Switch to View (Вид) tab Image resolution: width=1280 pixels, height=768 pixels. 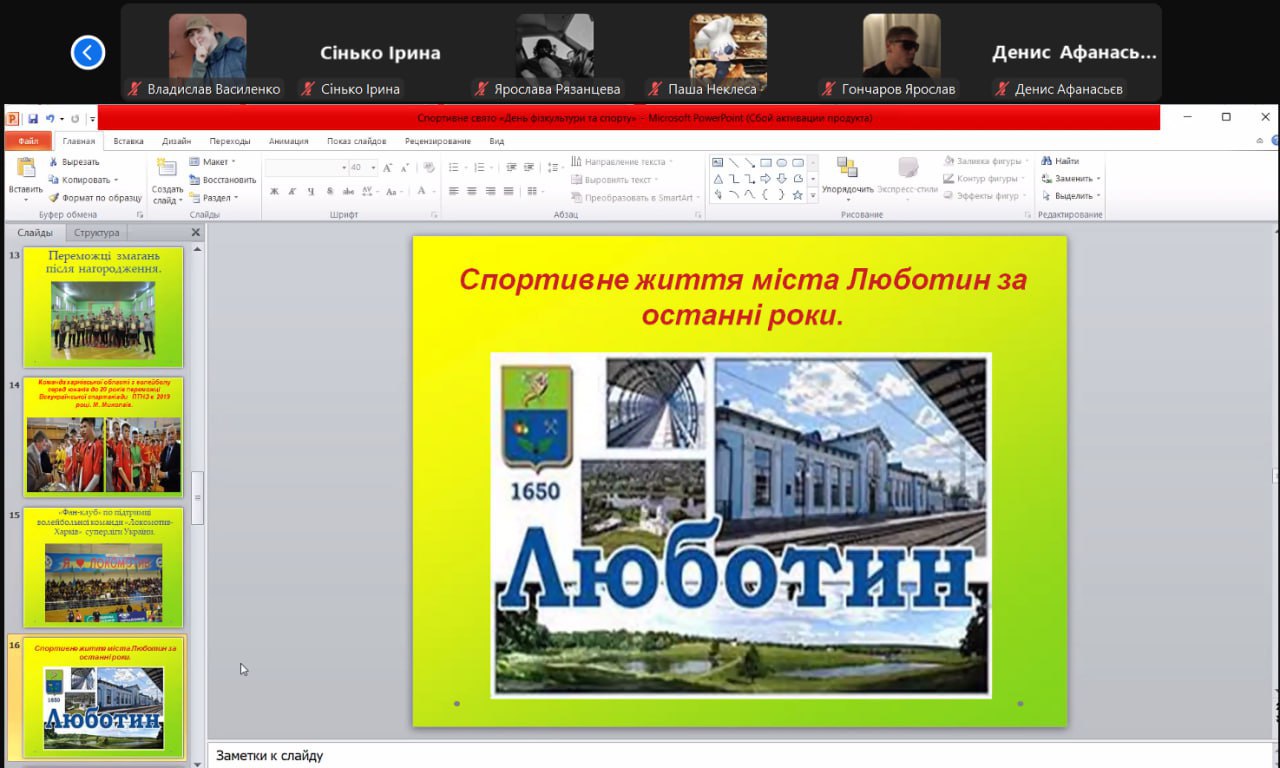[x=497, y=141]
